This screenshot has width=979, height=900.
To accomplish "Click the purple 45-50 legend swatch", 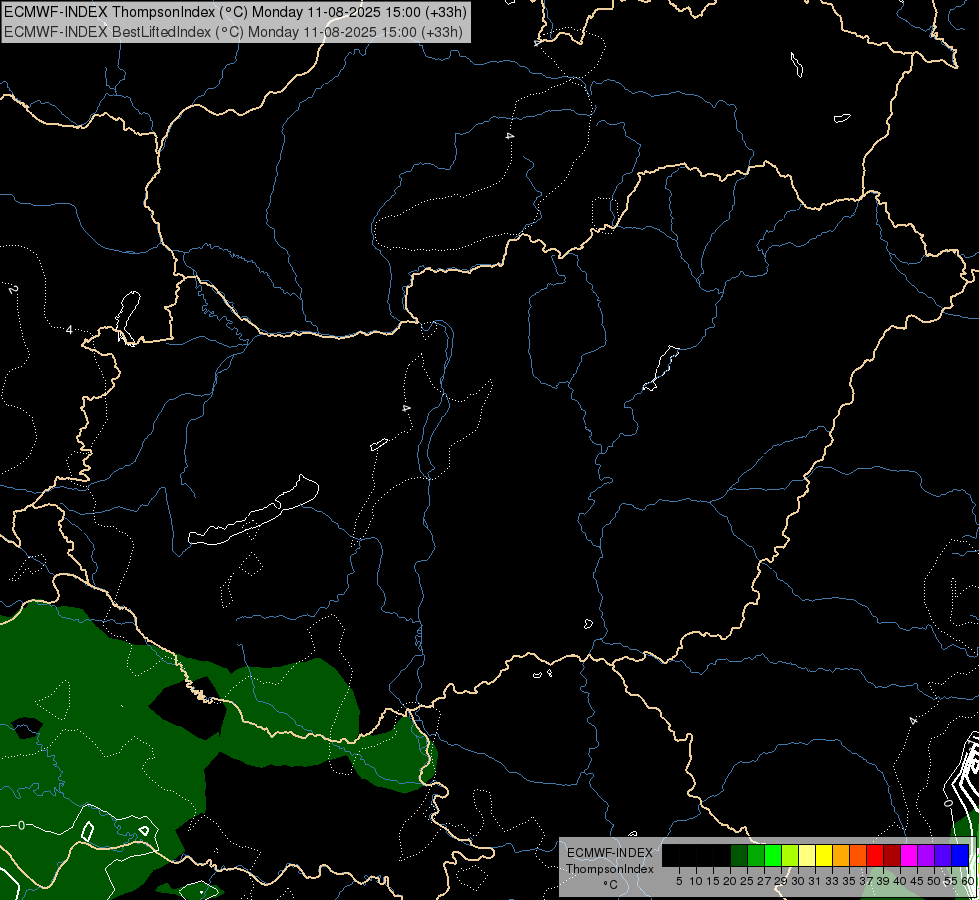I will [x=927, y=855].
